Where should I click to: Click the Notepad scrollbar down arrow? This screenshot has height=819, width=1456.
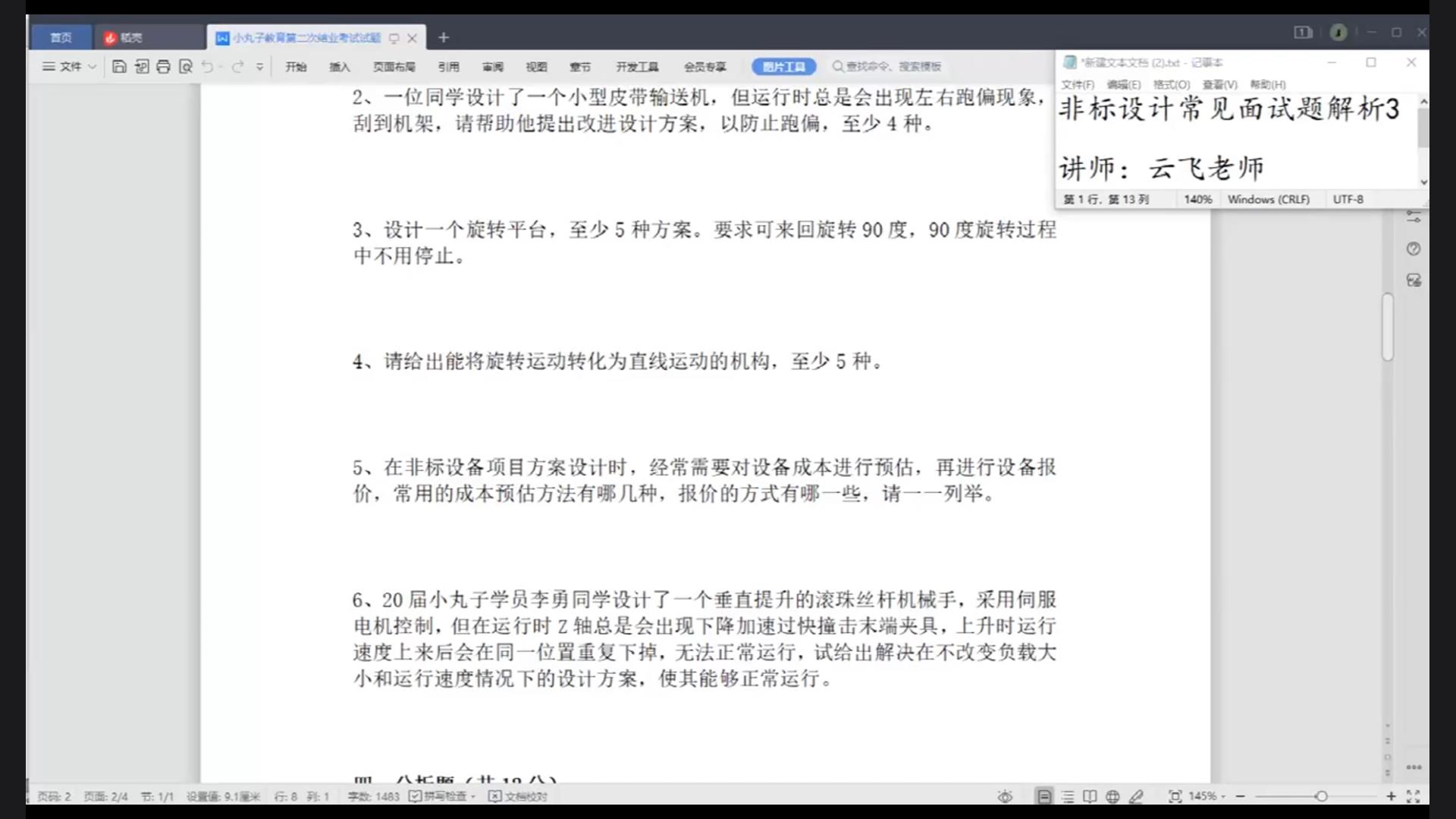[x=1423, y=182]
